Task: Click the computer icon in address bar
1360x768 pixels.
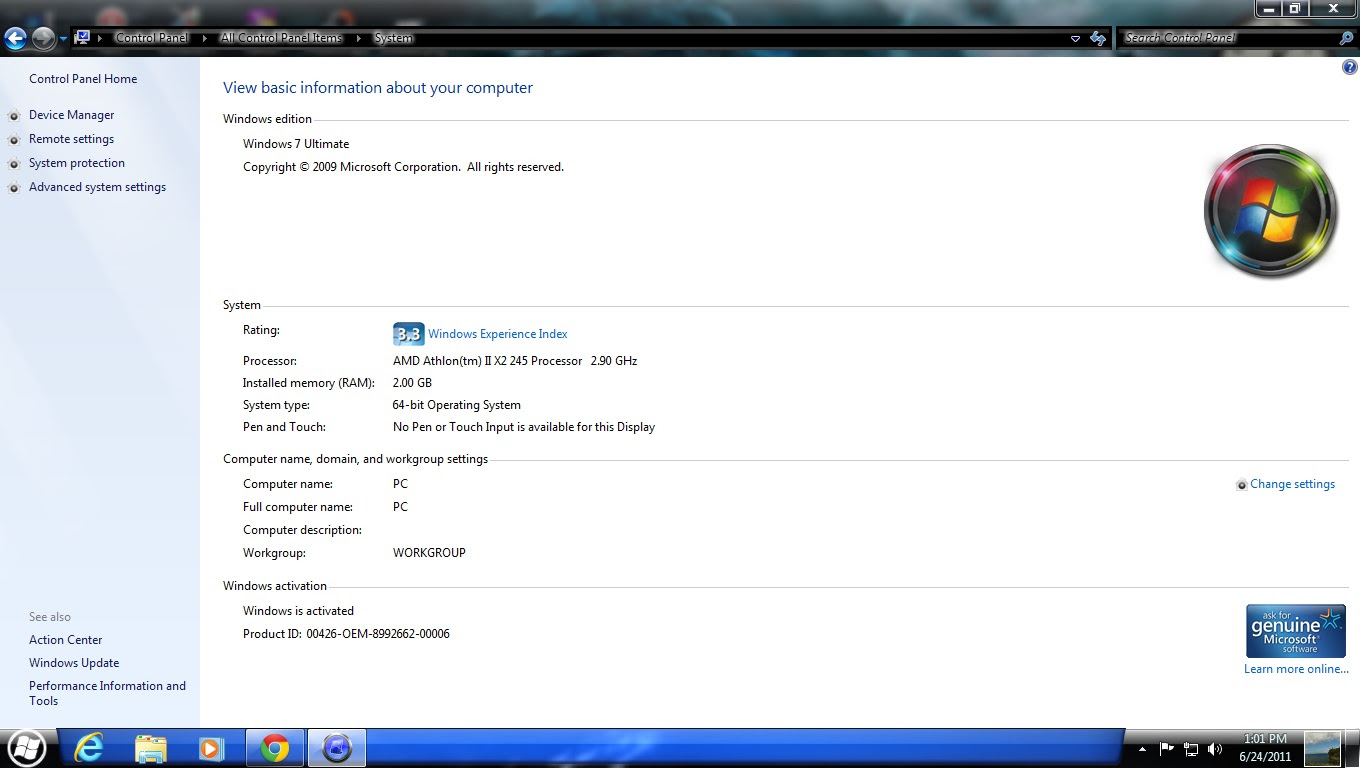Action: coord(82,38)
